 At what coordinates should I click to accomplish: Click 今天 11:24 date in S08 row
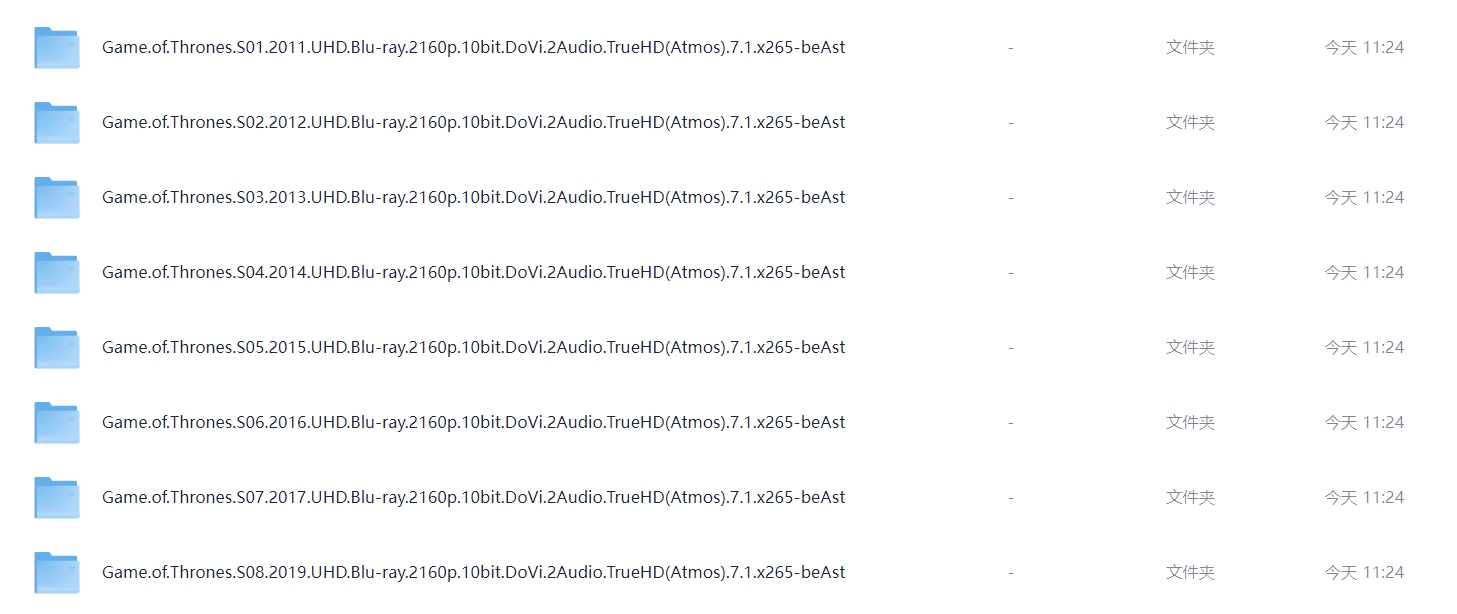[1364, 572]
